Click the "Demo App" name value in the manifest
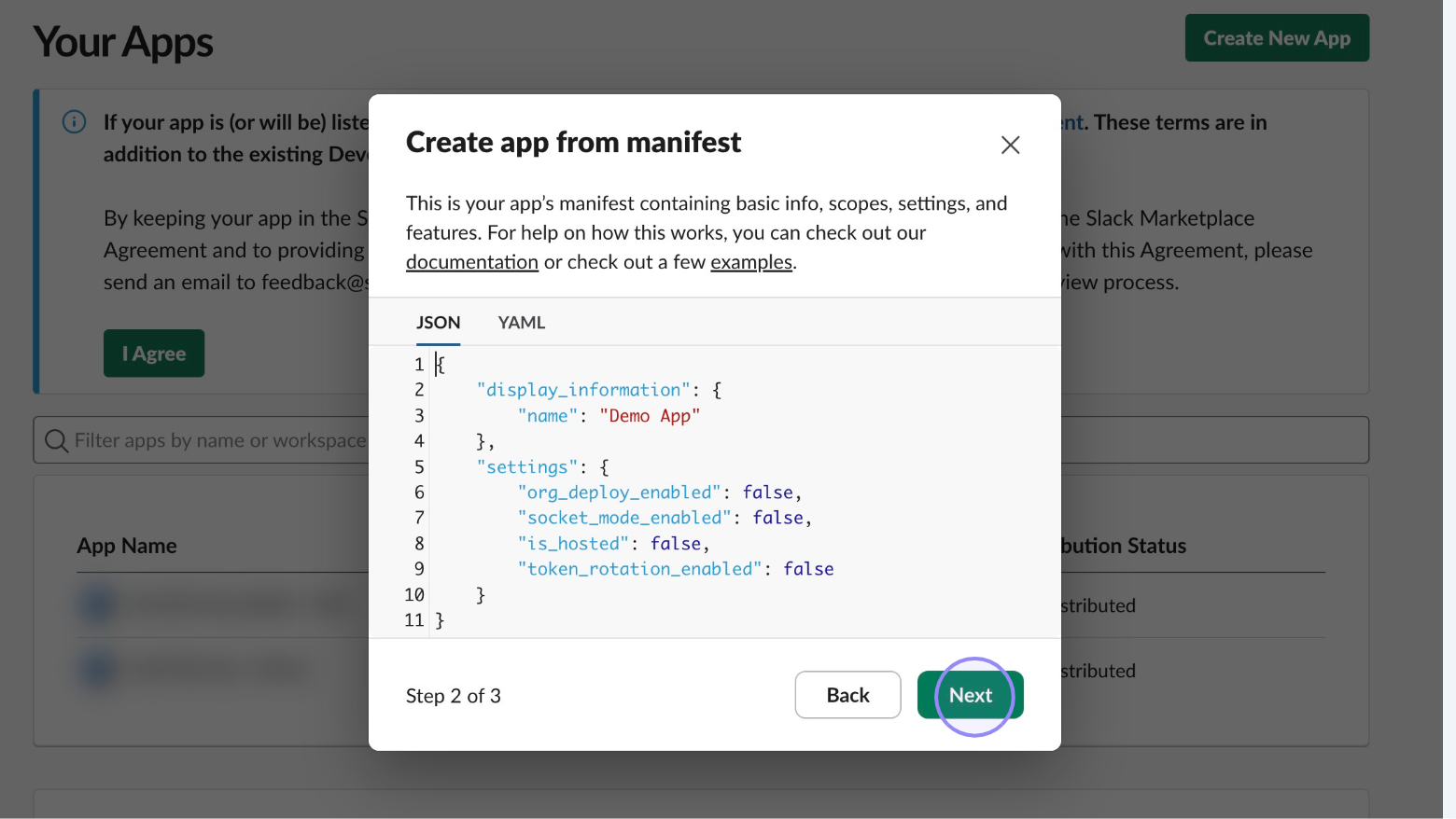Viewport: 1456px width, 819px height. [x=650, y=416]
